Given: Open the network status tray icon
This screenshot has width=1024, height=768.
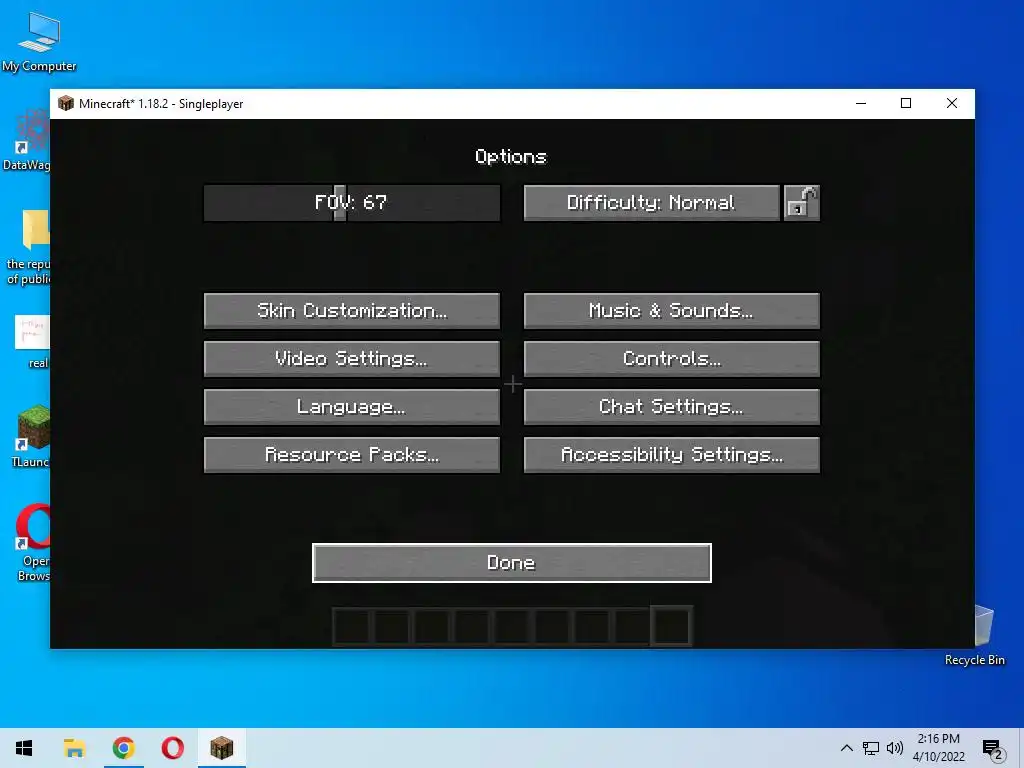Looking at the screenshot, I should (x=871, y=748).
